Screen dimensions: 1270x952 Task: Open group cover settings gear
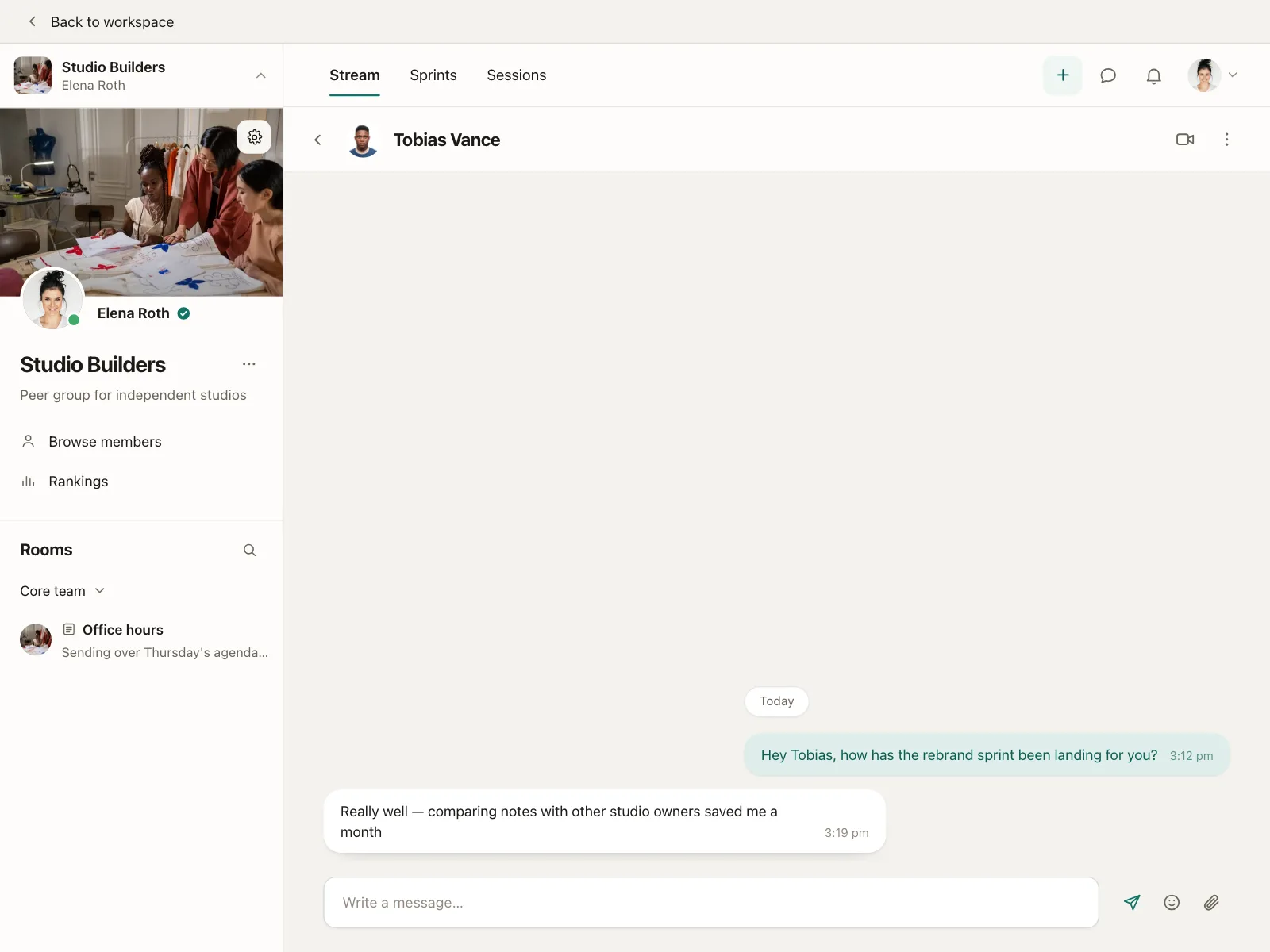pos(255,137)
